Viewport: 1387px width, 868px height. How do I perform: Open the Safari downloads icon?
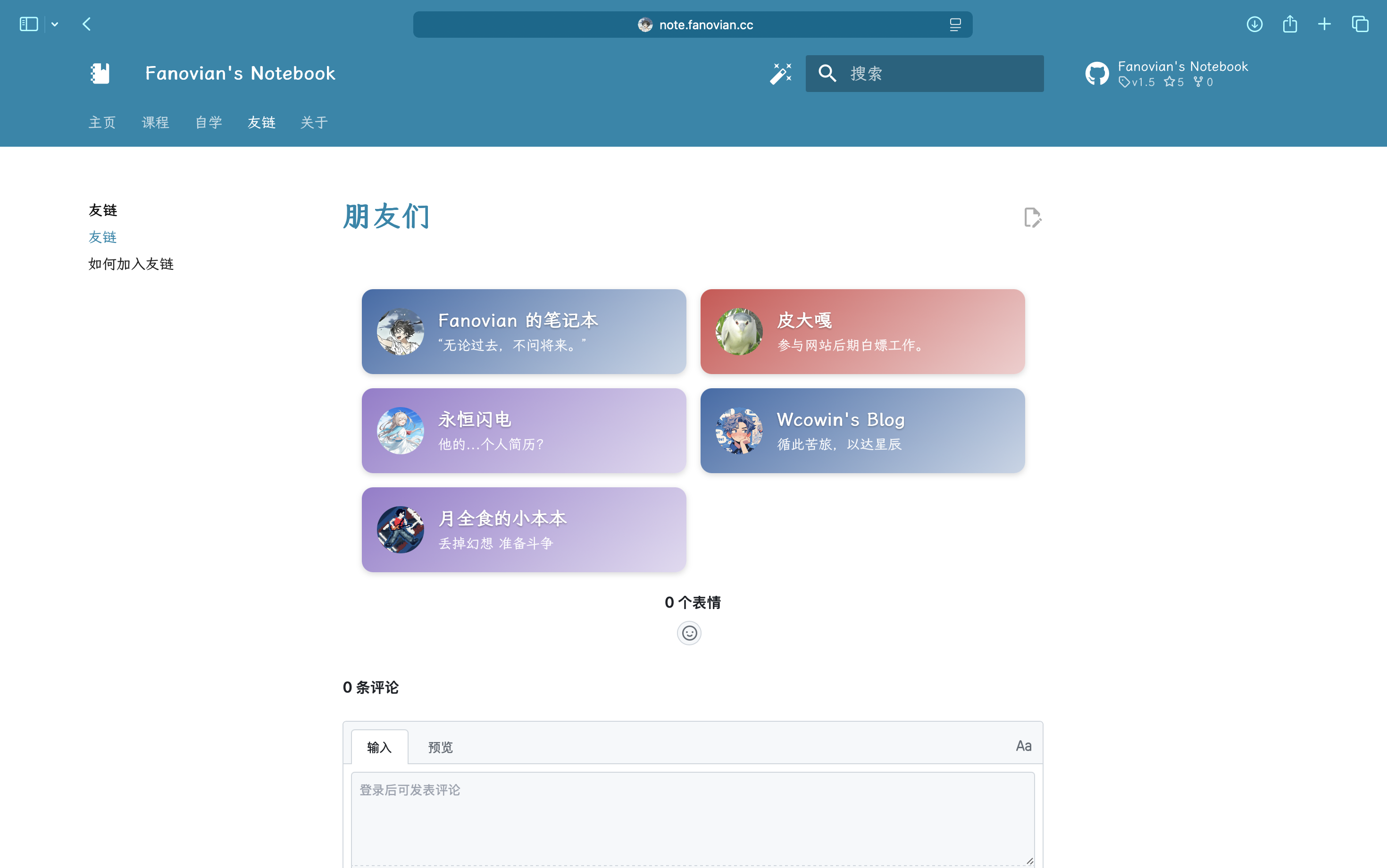(x=1254, y=24)
